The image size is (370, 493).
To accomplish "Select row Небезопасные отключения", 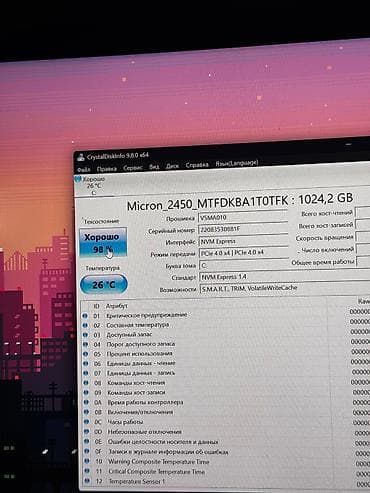I will tap(226, 432).
